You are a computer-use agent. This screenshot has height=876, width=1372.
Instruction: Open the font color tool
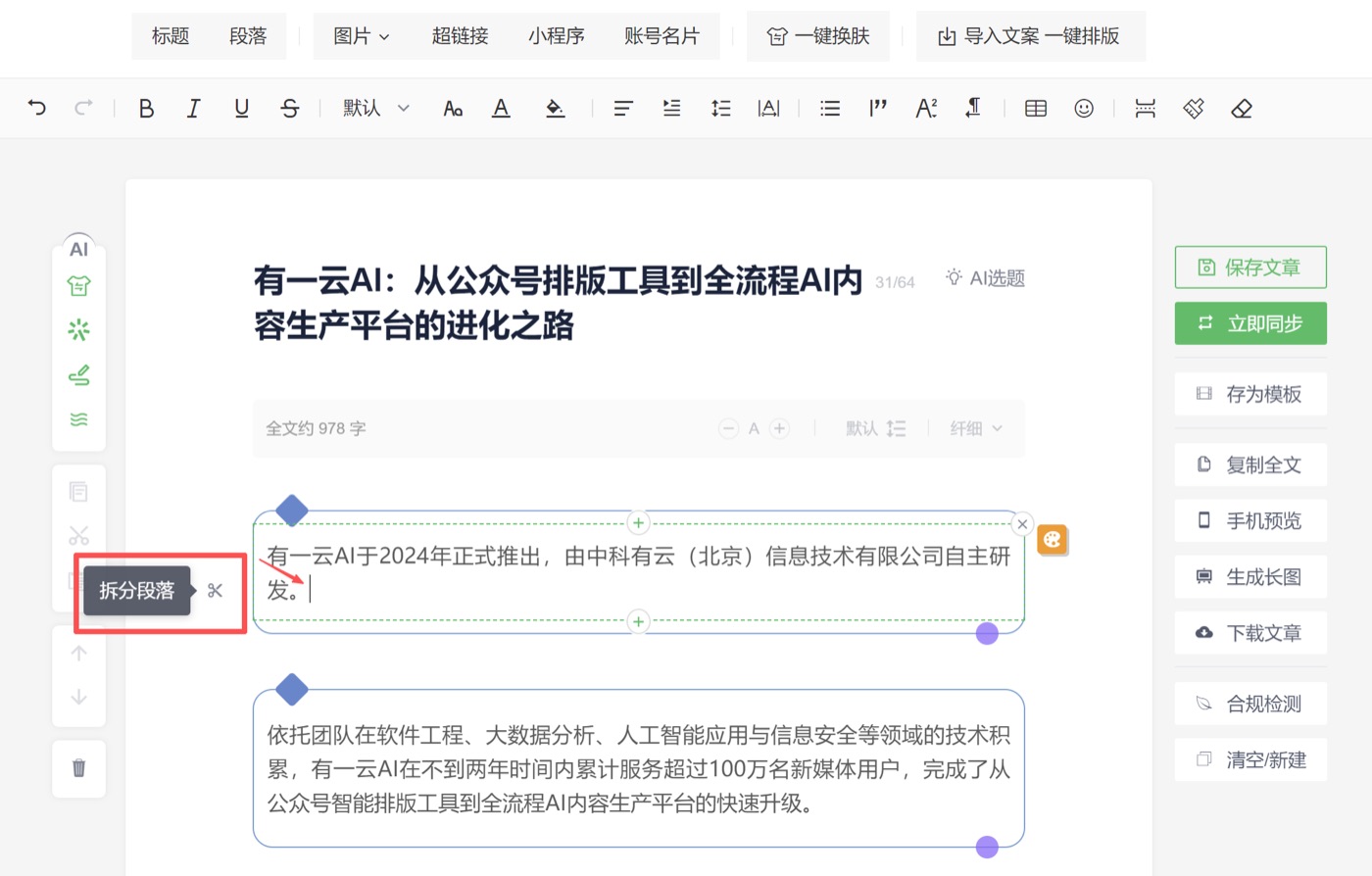pos(501,108)
